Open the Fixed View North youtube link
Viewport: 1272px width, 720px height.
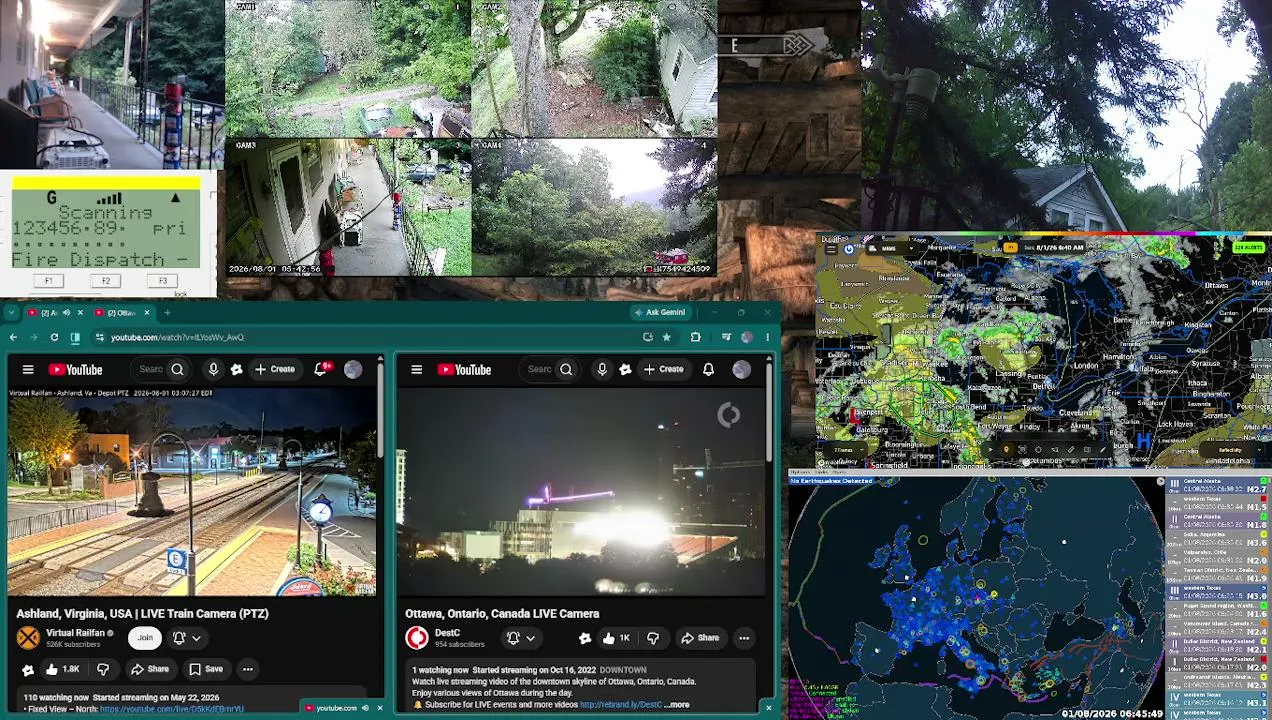172,709
